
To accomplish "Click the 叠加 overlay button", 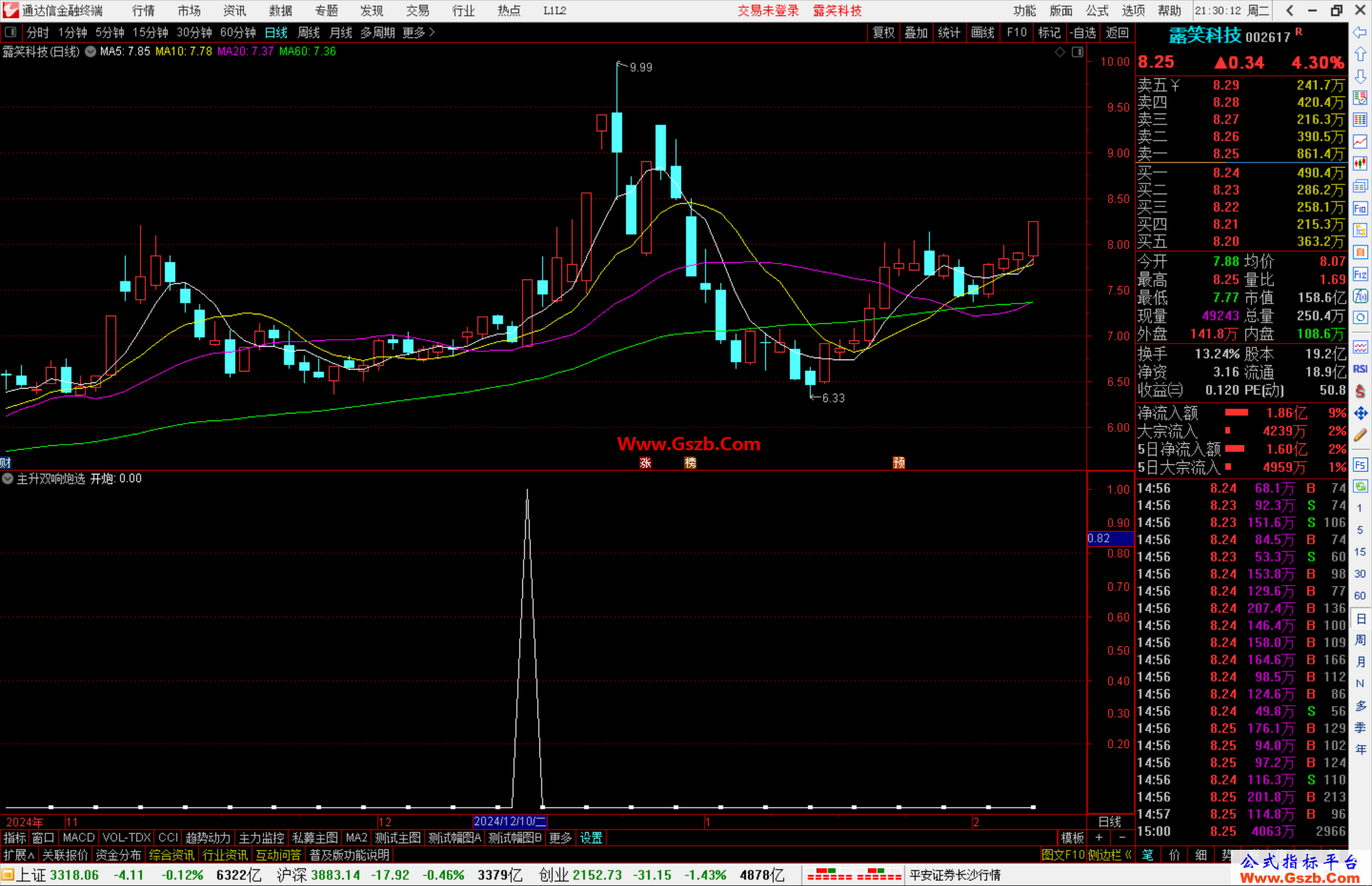I will [917, 32].
